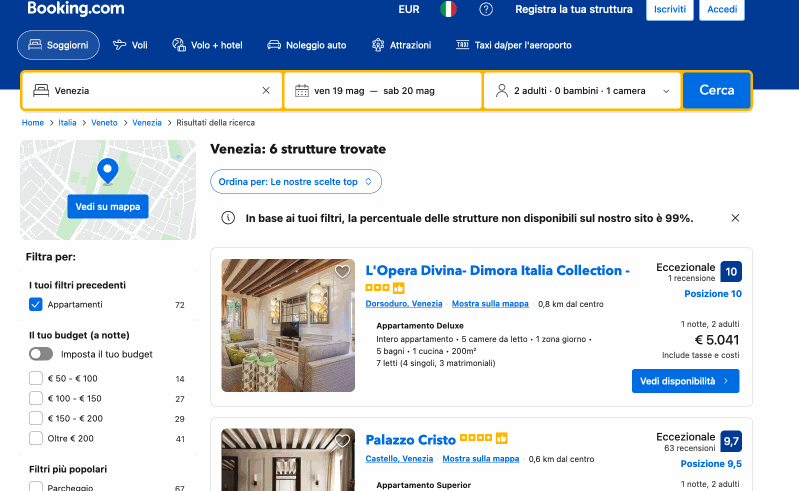799x491 pixels.
Task: Select the Noleggio auto tab
Action: point(307,45)
